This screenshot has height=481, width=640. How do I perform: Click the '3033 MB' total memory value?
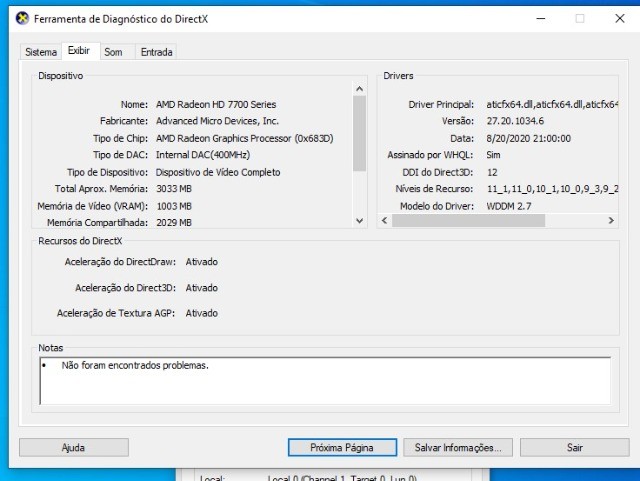(x=174, y=189)
